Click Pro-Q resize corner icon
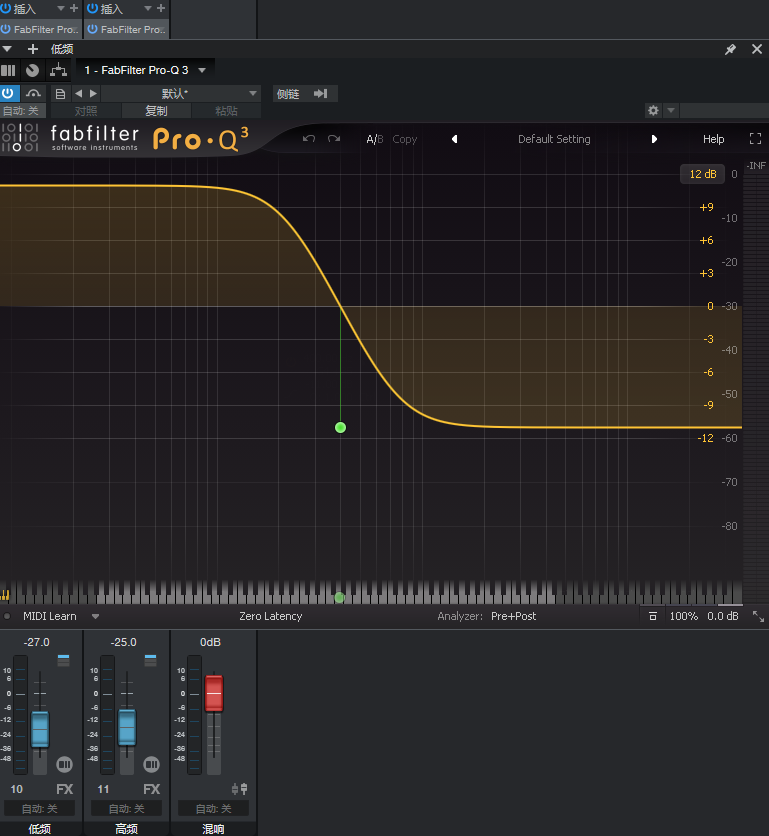The image size is (769, 836). click(x=758, y=616)
